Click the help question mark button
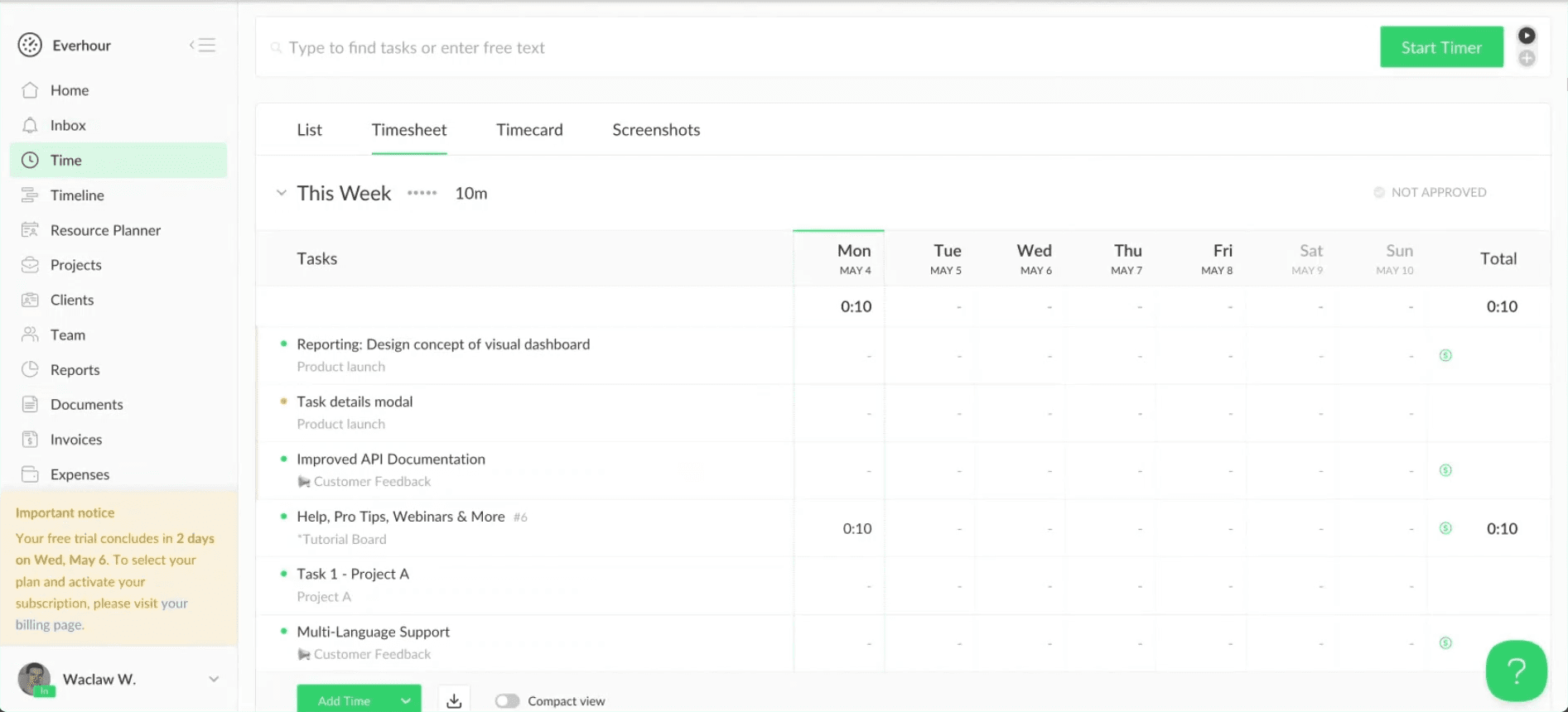This screenshot has width=1568, height=712. click(1516, 671)
